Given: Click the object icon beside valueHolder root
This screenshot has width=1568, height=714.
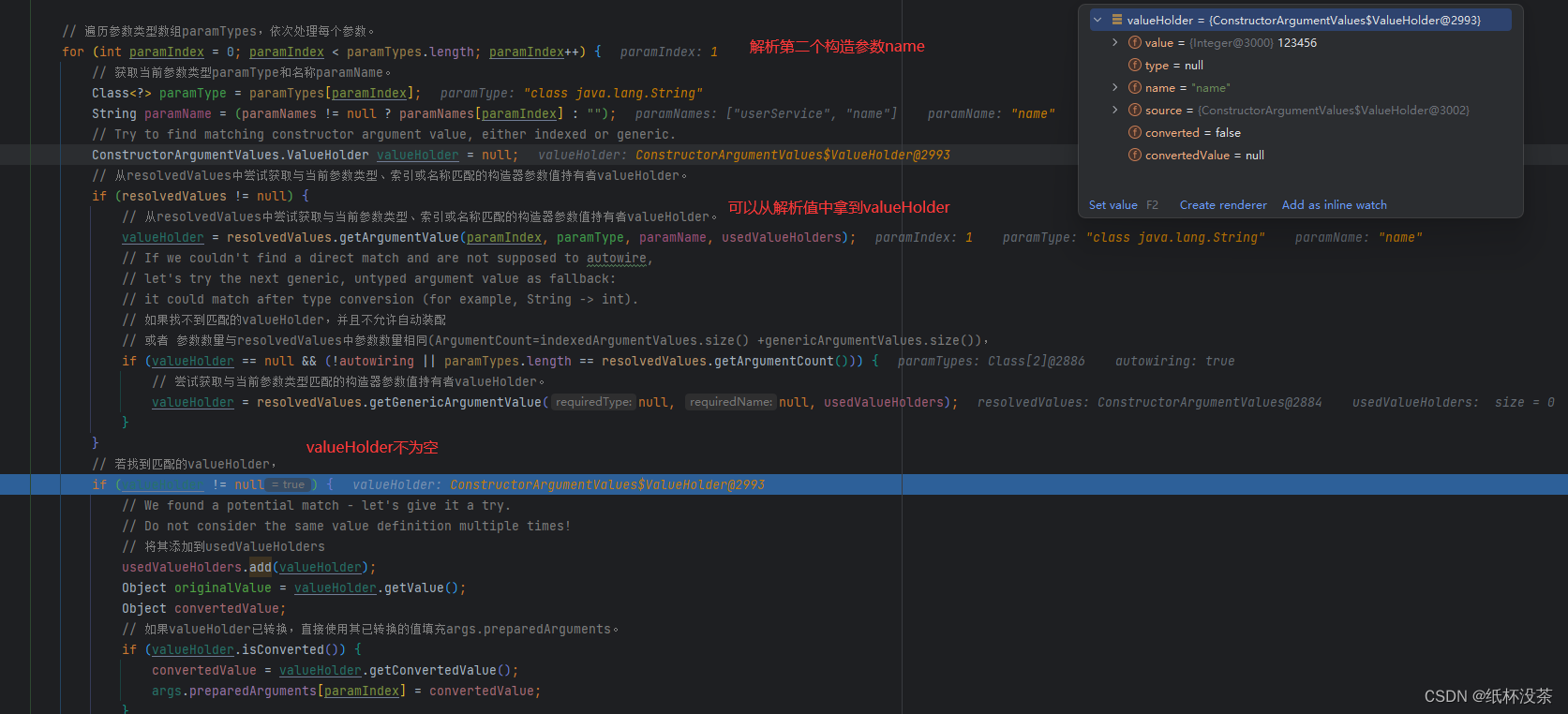Looking at the screenshot, I should click(1117, 20).
